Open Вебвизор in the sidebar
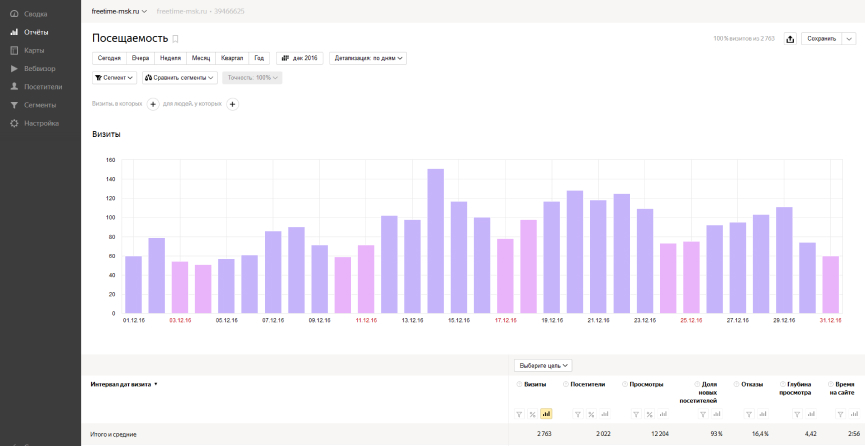The image size is (865, 446). pyautogui.click(x=33, y=68)
